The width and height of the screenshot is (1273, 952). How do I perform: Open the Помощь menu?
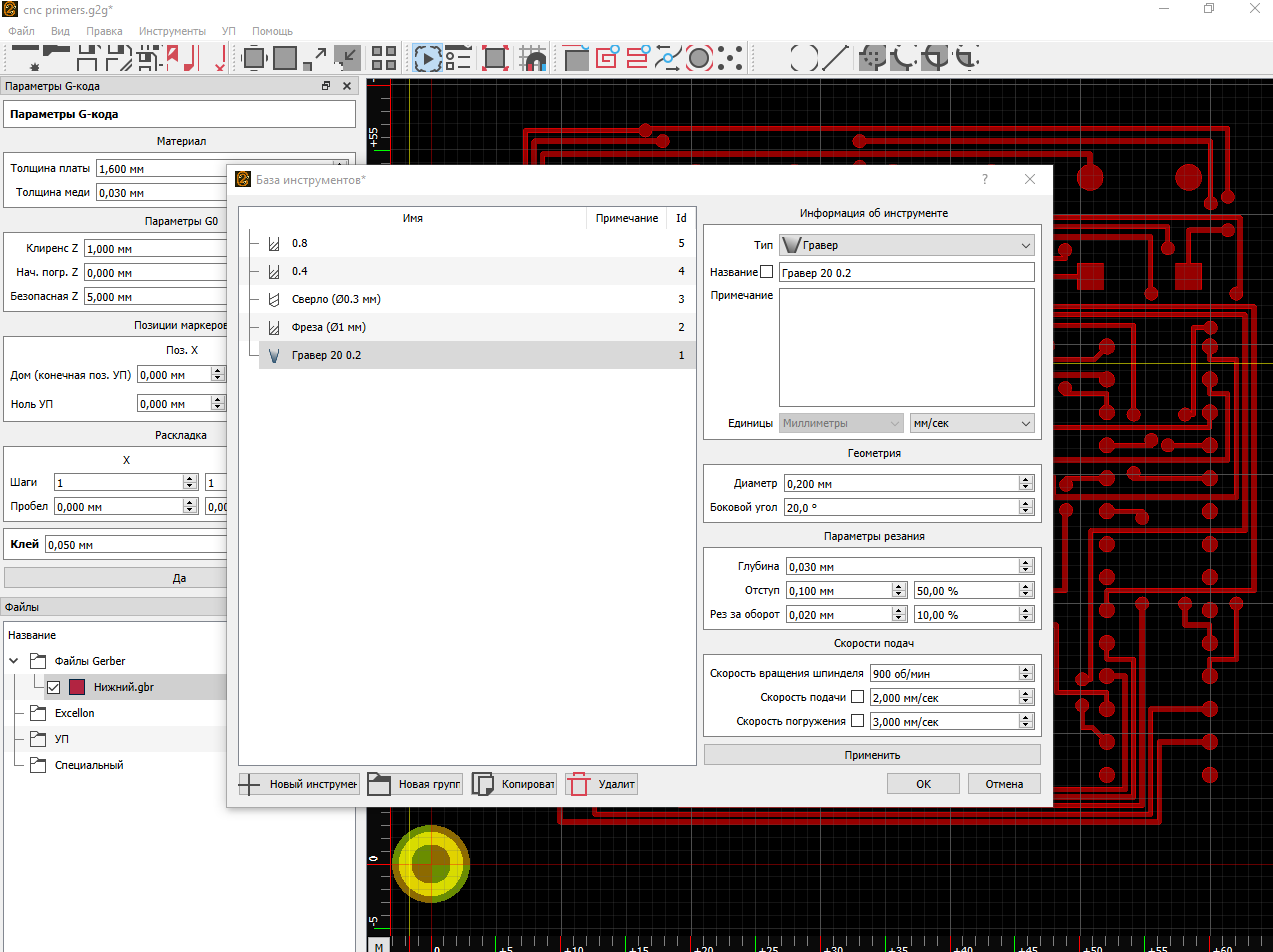coord(272,31)
